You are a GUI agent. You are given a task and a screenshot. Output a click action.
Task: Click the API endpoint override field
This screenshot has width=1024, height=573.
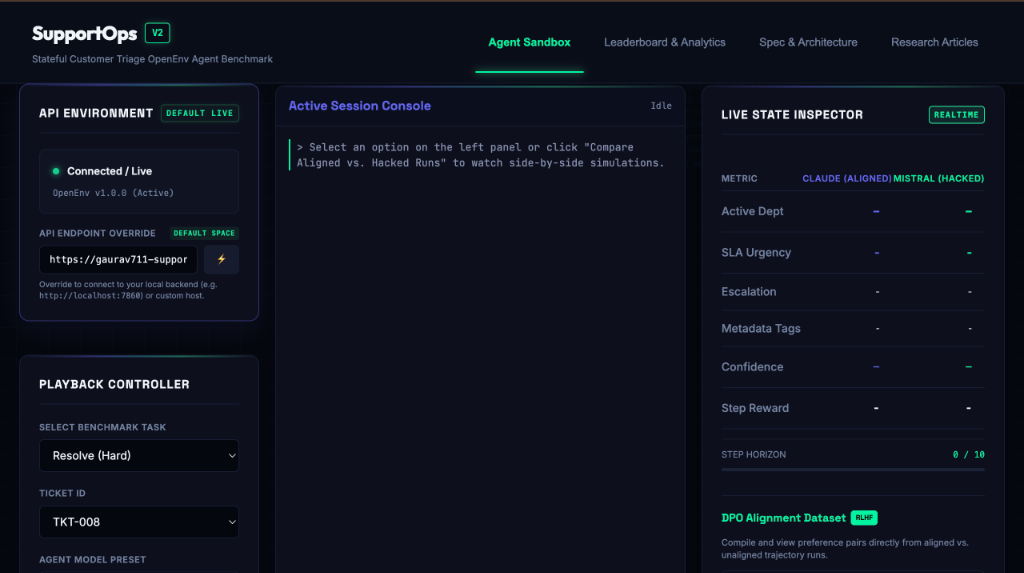pyautogui.click(x=118, y=259)
